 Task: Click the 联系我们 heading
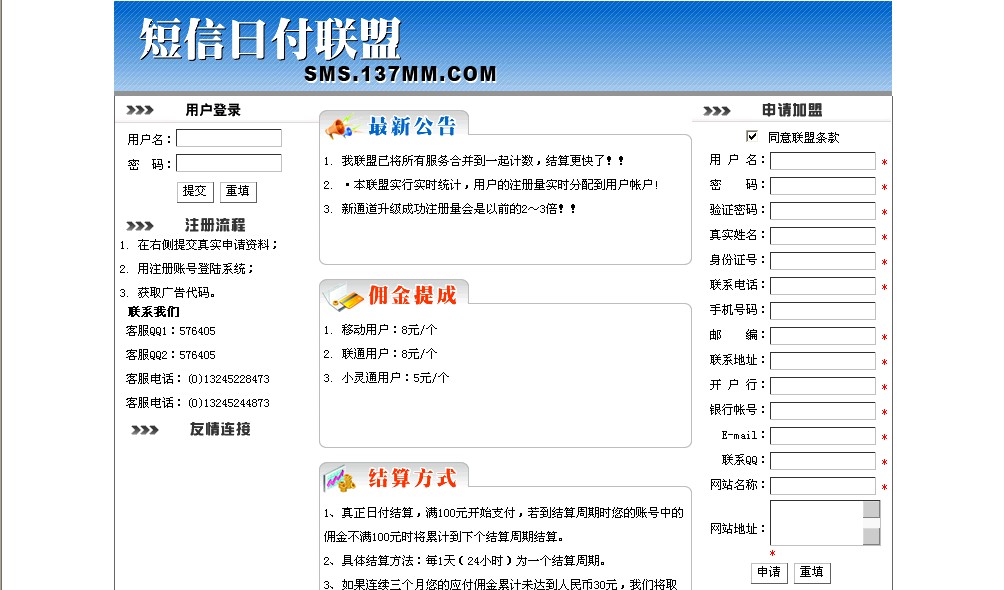tap(154, 312)
